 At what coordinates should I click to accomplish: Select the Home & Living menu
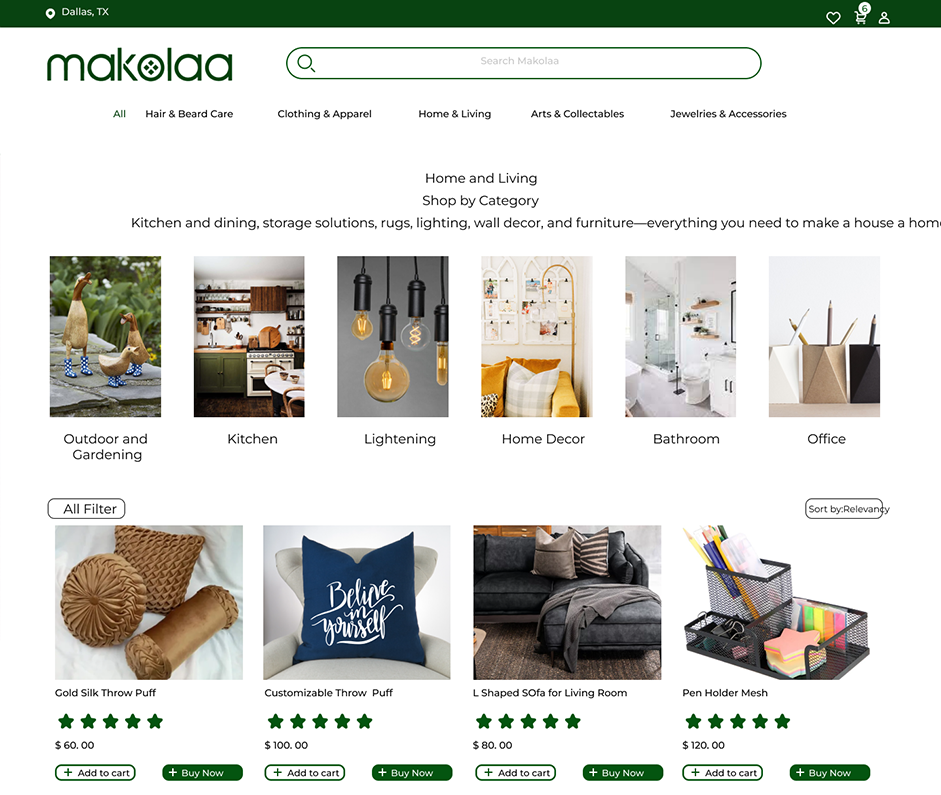(454, 114)
